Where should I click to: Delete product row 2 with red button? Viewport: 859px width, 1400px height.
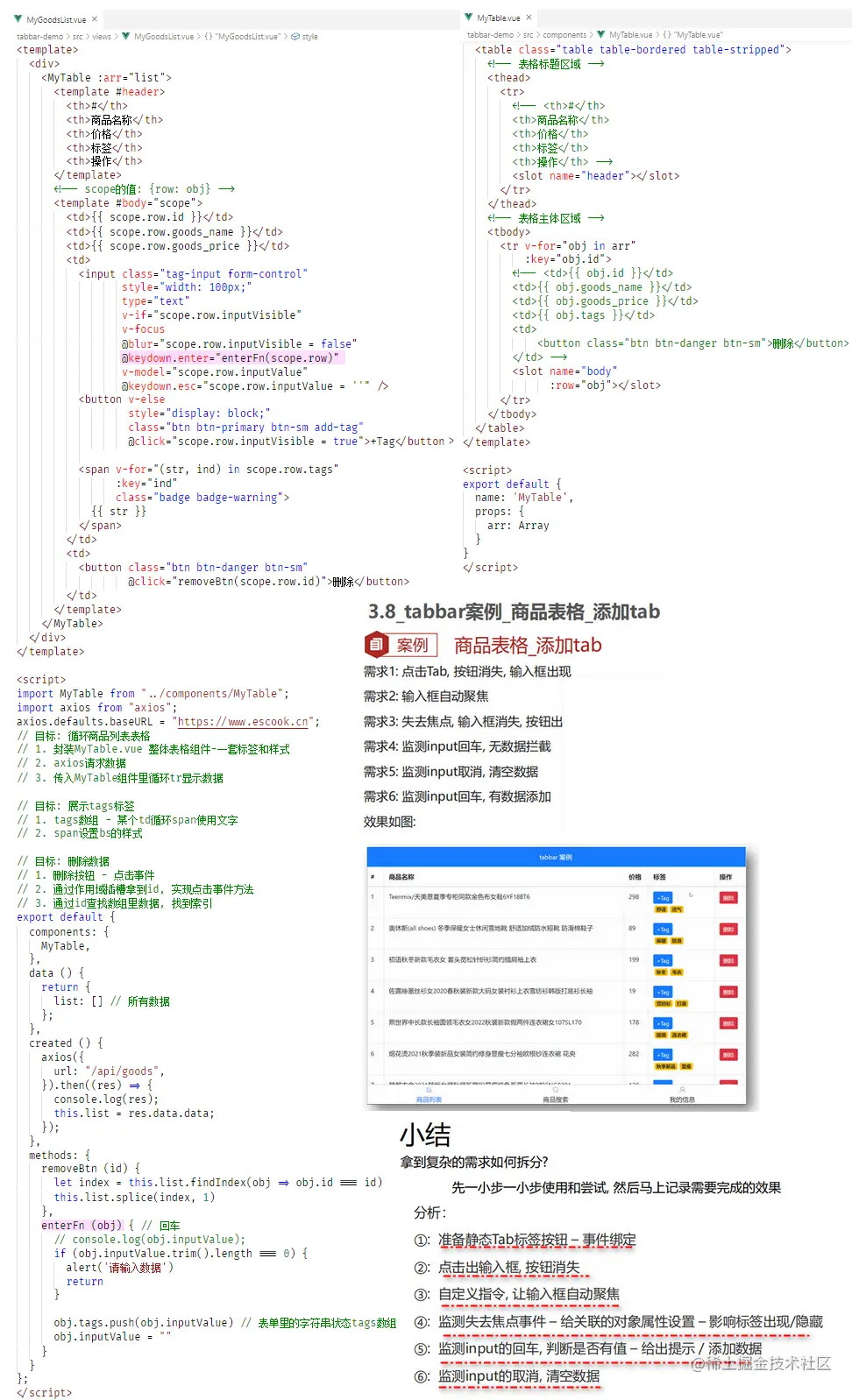(x=728, y=930)
